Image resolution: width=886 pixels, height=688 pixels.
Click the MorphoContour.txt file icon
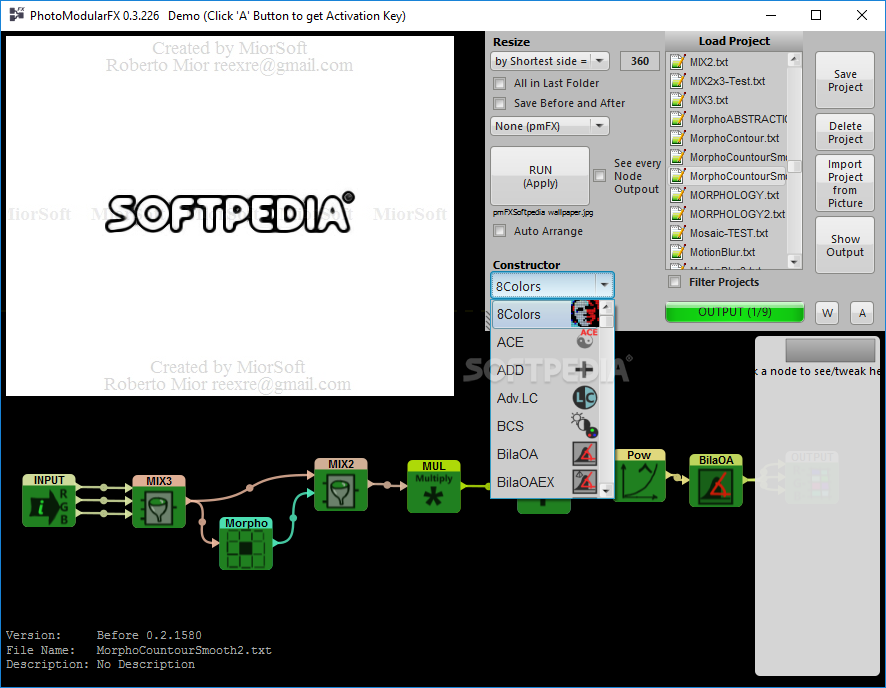coord(677,137)
